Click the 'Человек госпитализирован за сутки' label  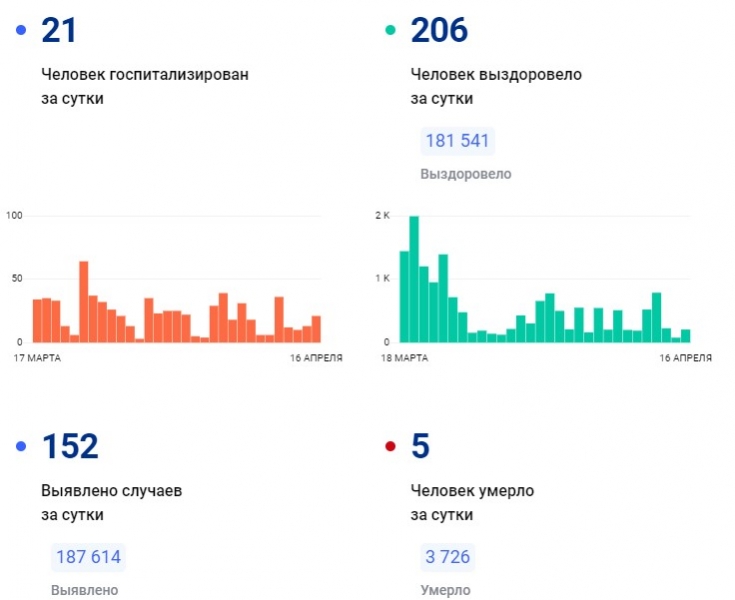(145, 86)
